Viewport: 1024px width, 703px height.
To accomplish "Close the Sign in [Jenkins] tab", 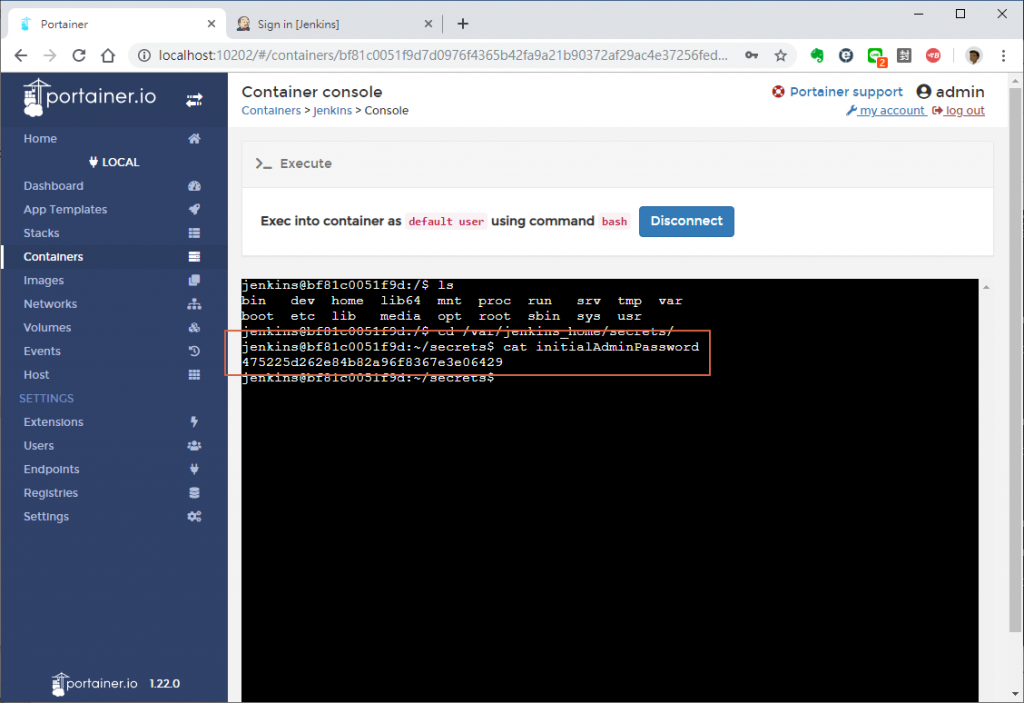I will (x=428, y=24).
